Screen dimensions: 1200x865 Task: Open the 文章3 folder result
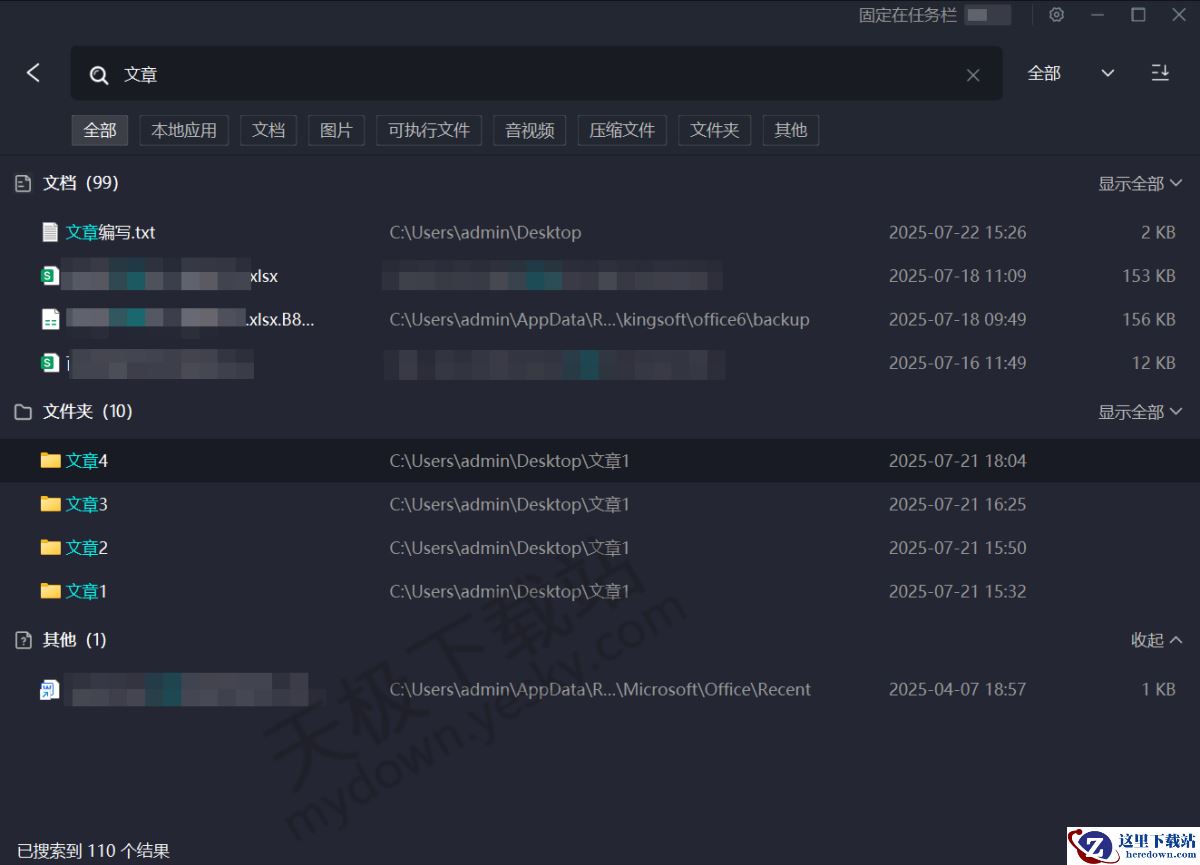pos(85,504)
